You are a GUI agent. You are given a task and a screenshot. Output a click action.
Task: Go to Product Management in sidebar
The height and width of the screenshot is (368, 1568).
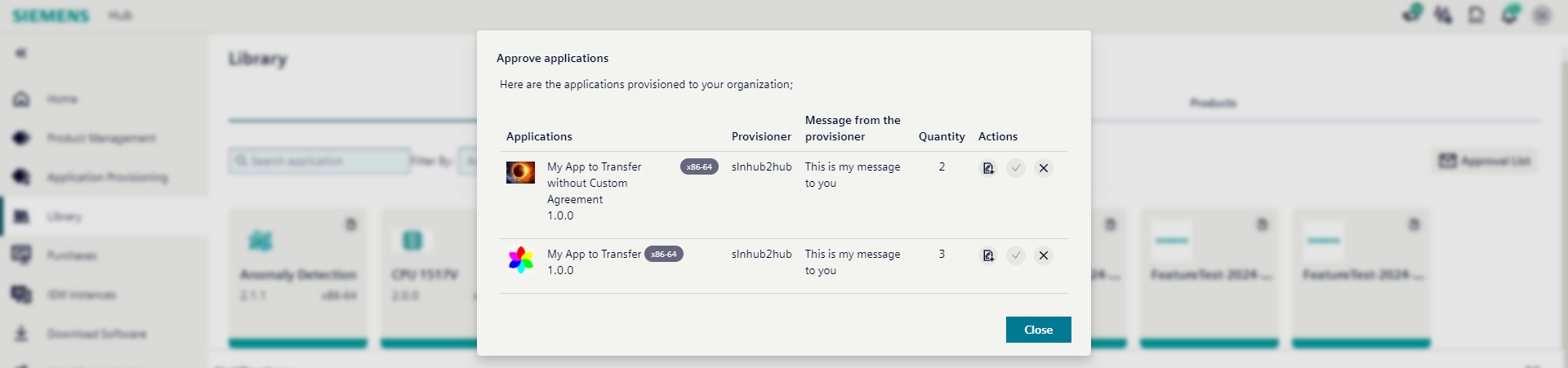pyautogui.click(x=100, y=138)
